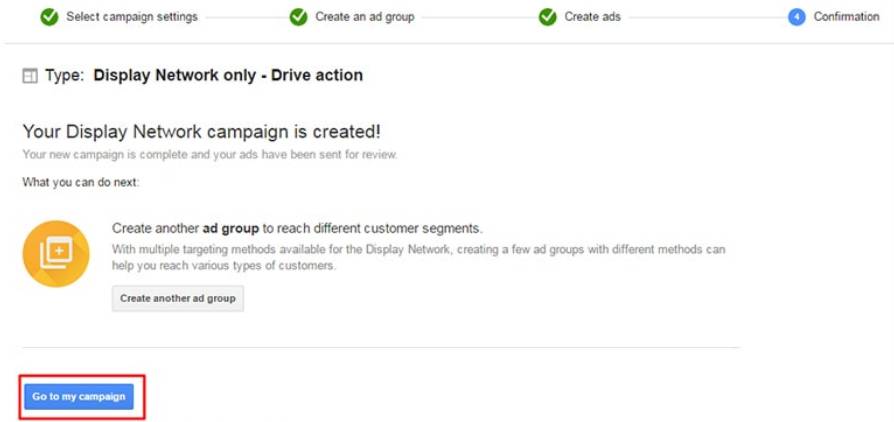Screen dimensions: 894x422
Task: Click the green checkmark beside Select campaign settings
Action: [49, 17]
